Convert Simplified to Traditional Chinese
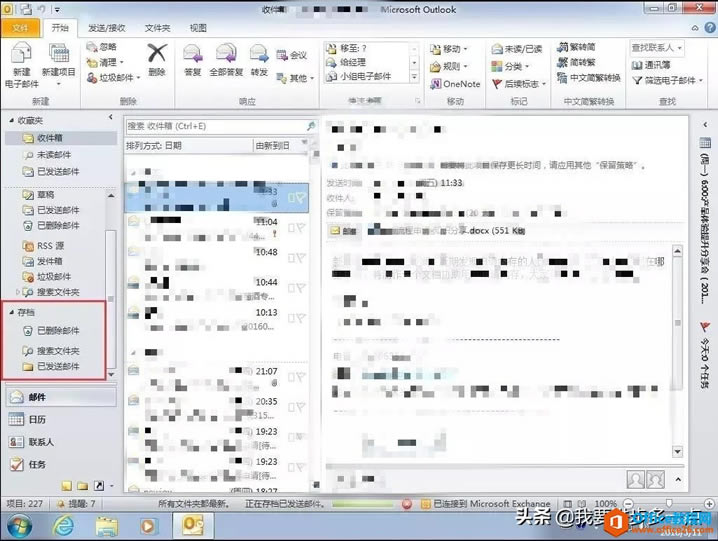 click(x=576, y=62)
